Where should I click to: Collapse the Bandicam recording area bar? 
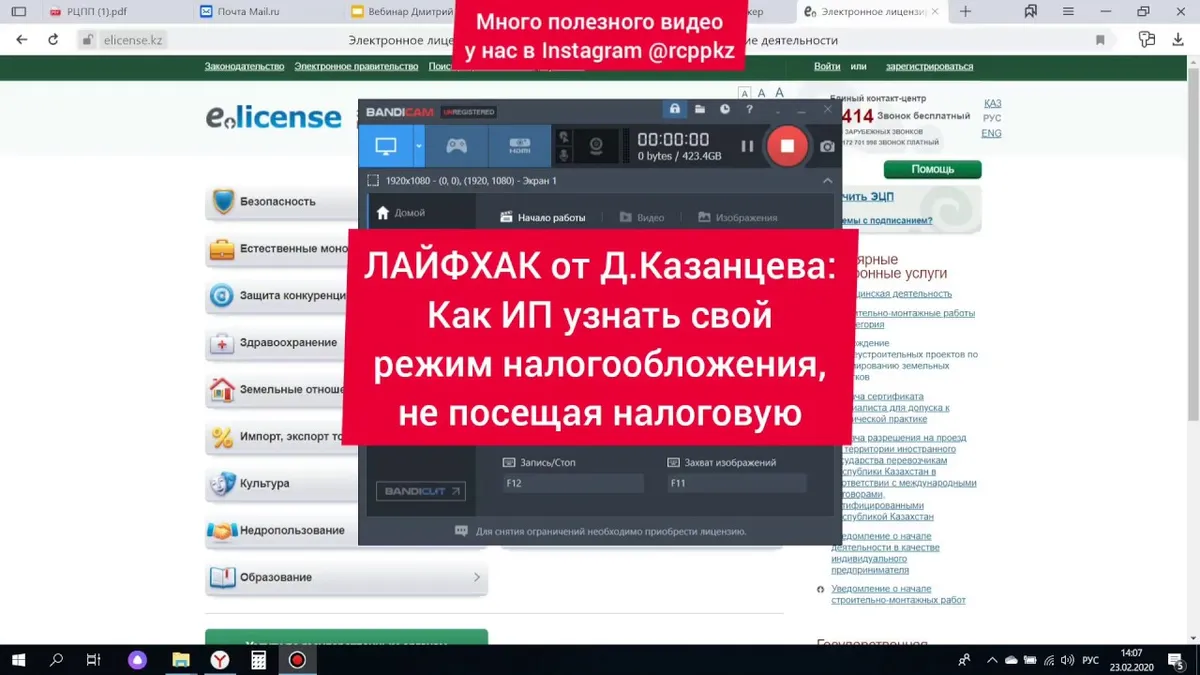click(x=827, y=181)
